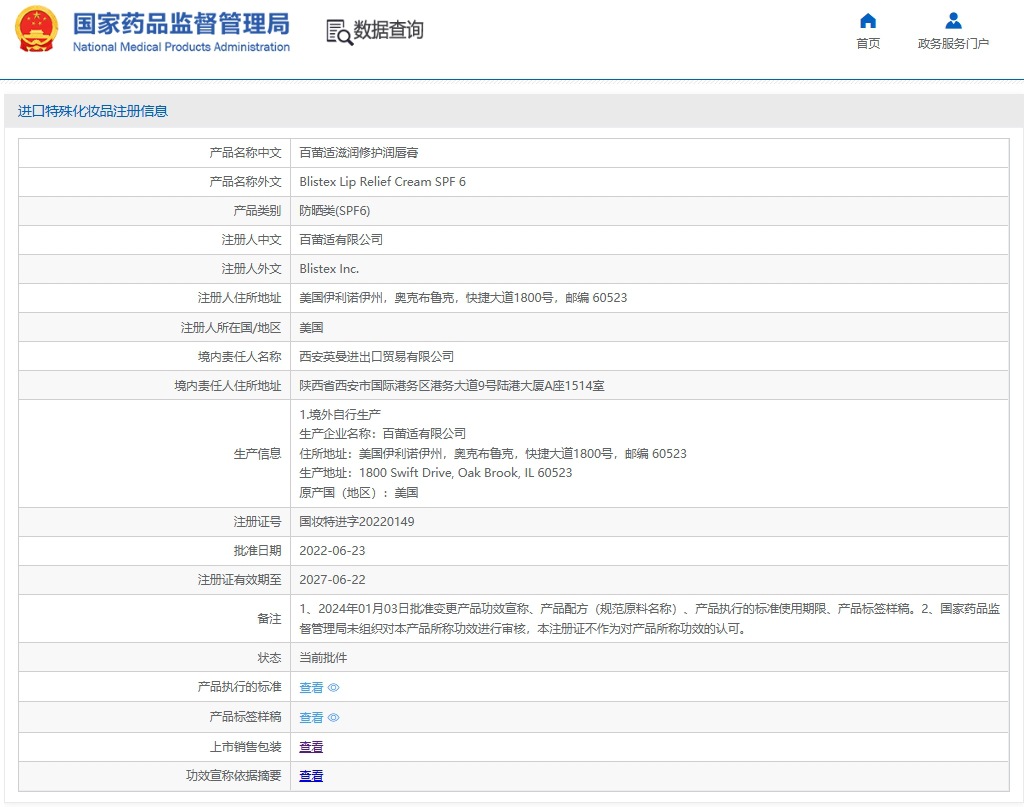View the 上市销售包装 查看 link

311,747
